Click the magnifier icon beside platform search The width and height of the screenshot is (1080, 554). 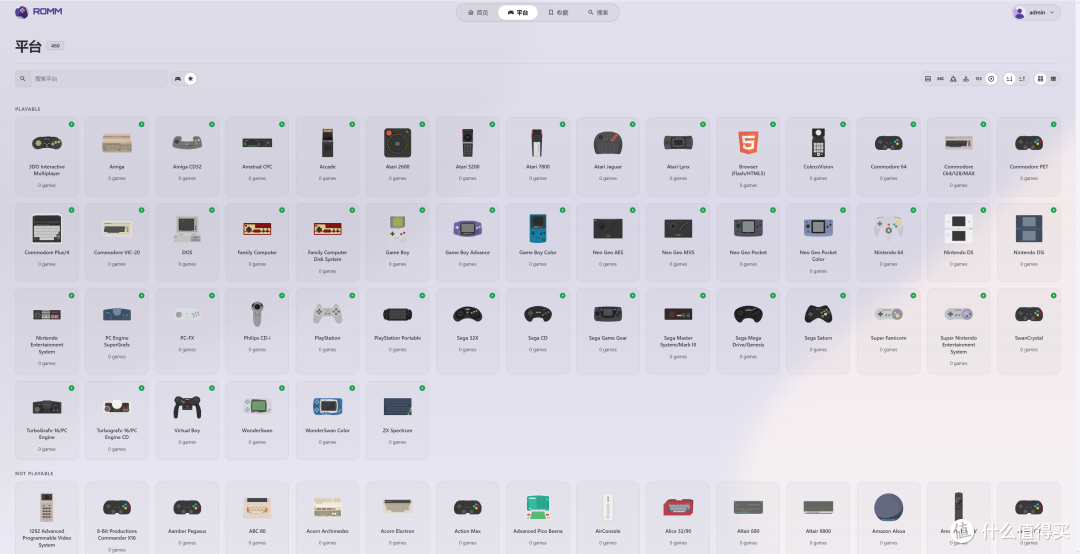(x=23, y=79)
